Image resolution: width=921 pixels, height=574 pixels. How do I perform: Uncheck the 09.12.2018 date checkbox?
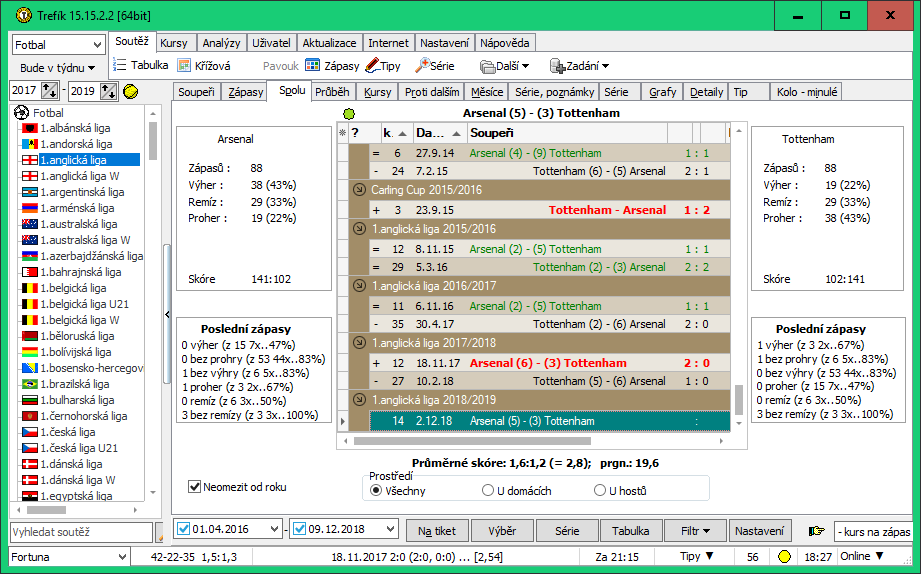point(299,529)
